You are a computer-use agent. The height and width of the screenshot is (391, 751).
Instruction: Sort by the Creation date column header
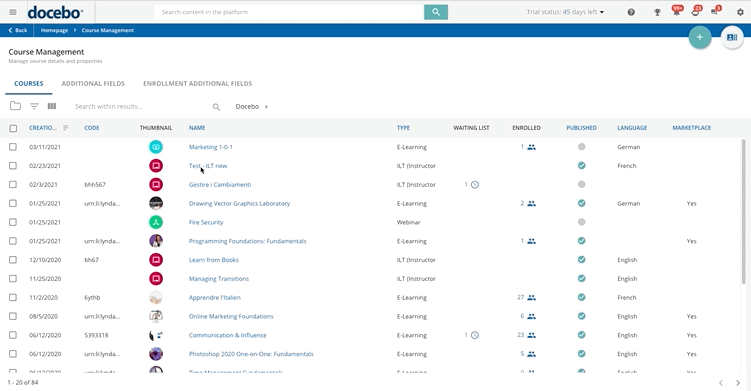(43, 128)
